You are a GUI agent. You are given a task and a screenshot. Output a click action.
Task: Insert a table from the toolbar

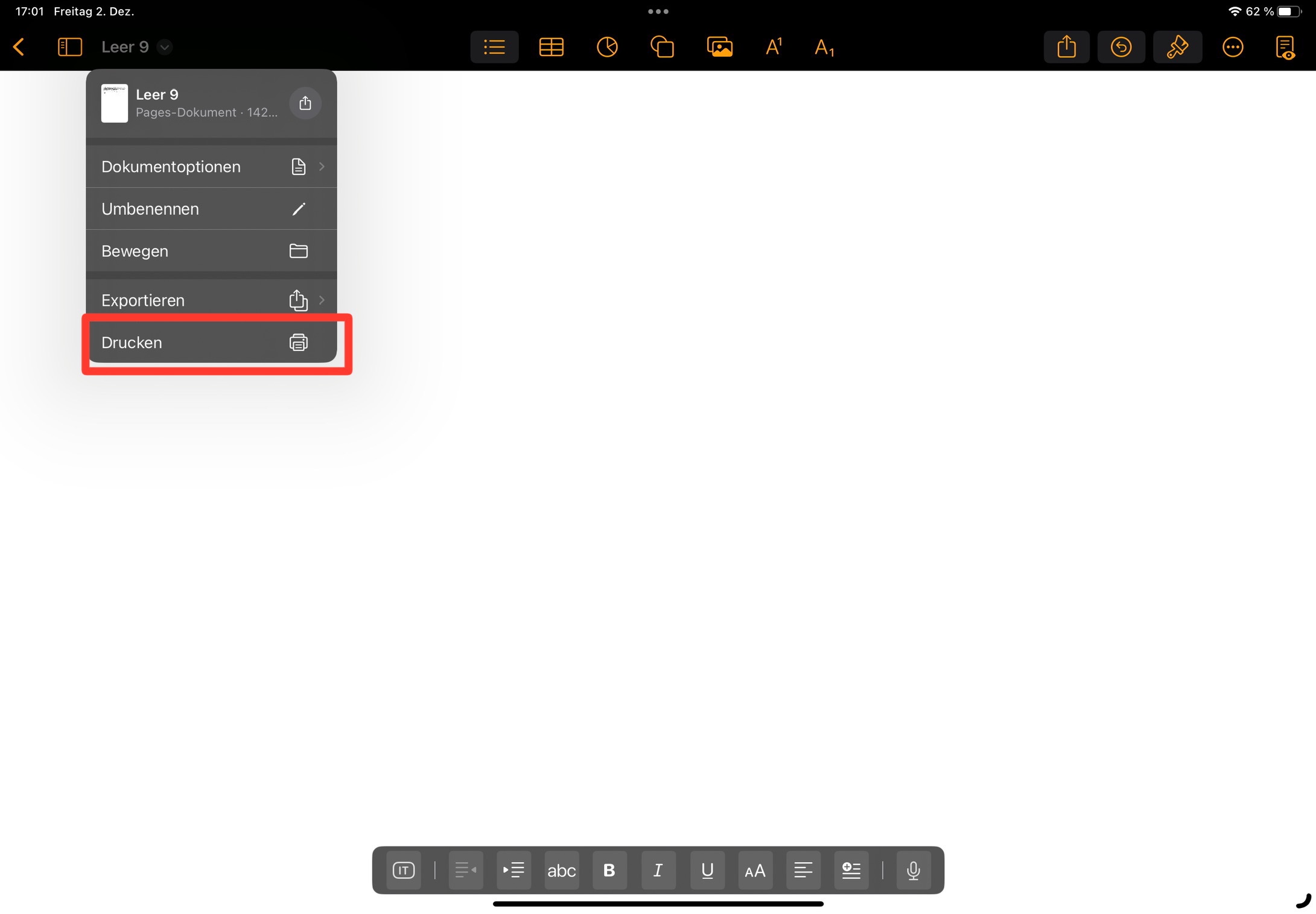pyautogui.click(x=551, y=47)
